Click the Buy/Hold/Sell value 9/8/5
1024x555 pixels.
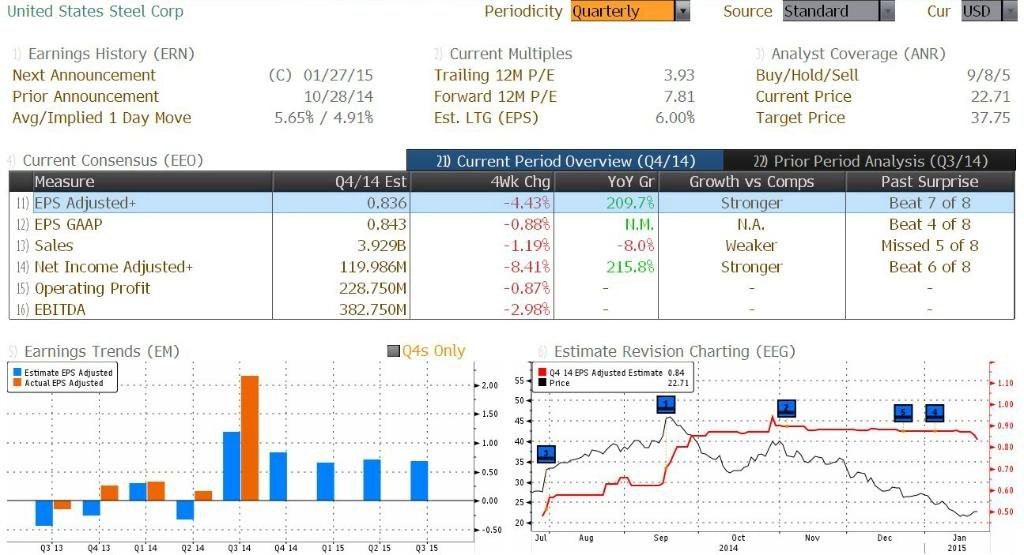tap(989, 75)
